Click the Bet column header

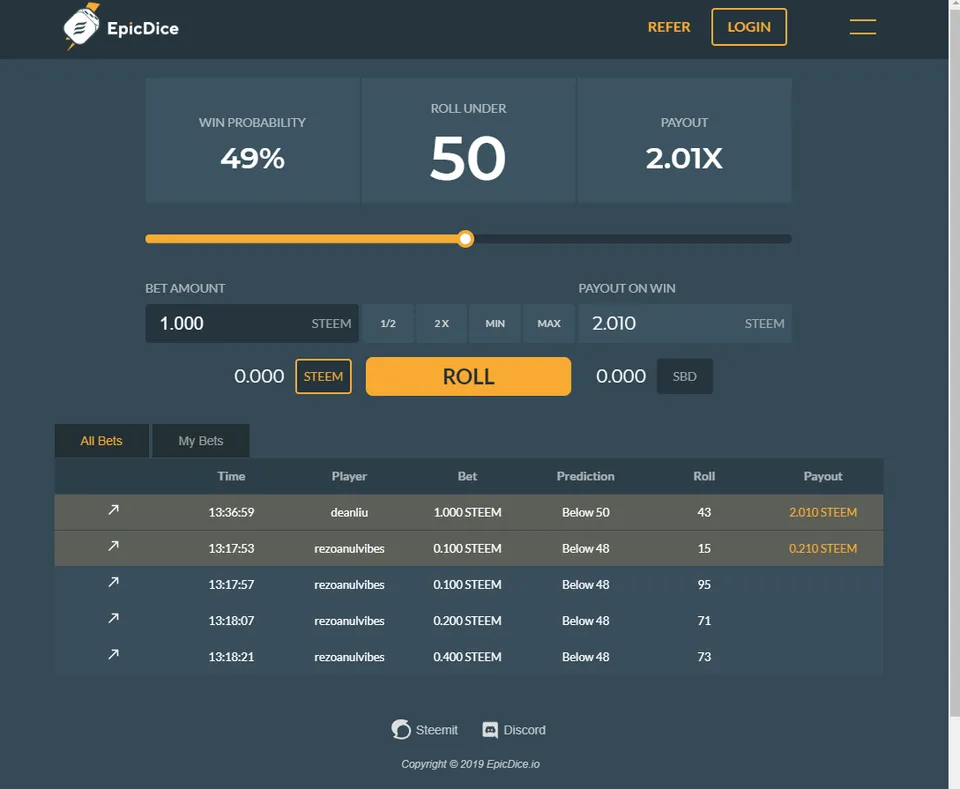(467, 476)
